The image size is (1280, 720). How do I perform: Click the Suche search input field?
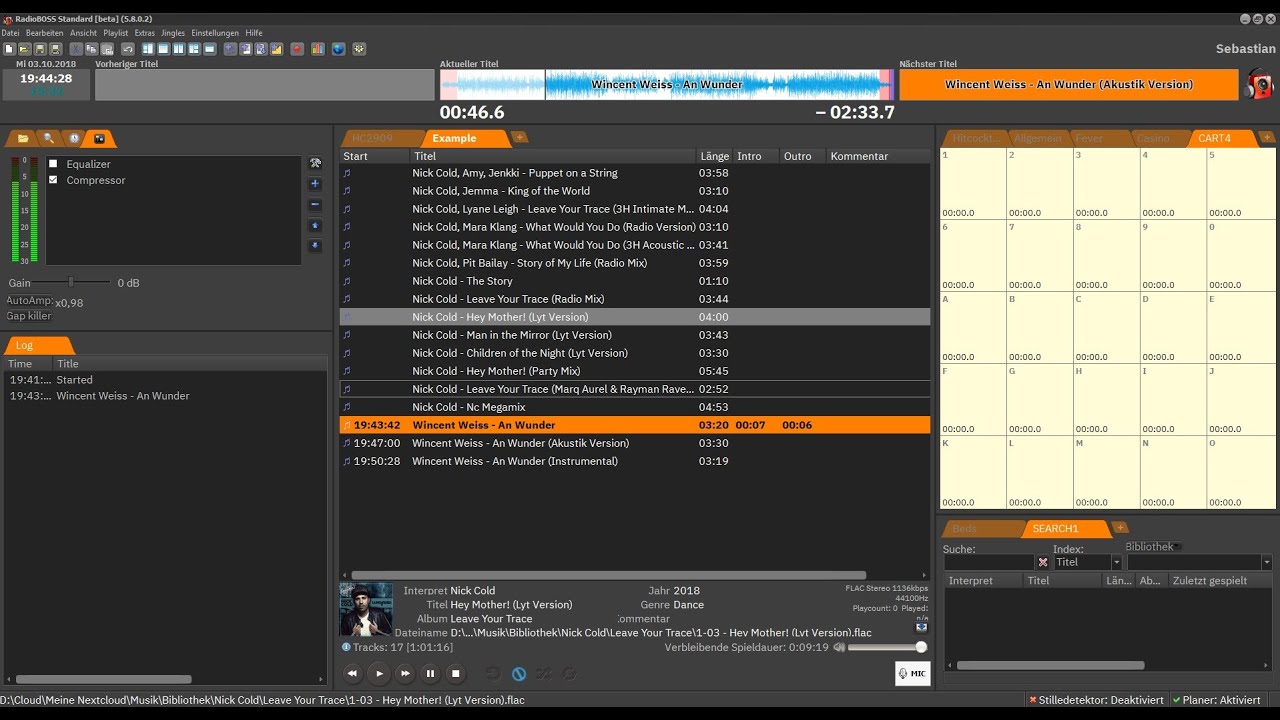pos(988,563)
